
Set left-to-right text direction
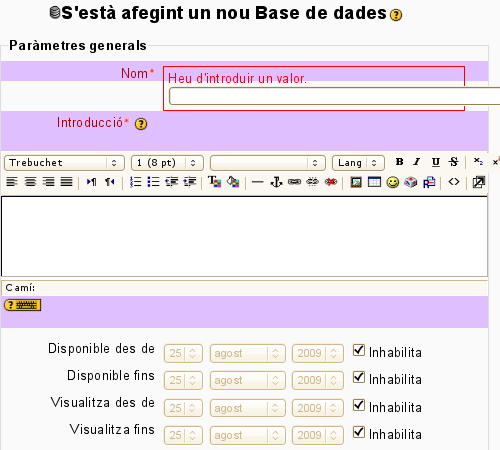click(x=91, y=182)
